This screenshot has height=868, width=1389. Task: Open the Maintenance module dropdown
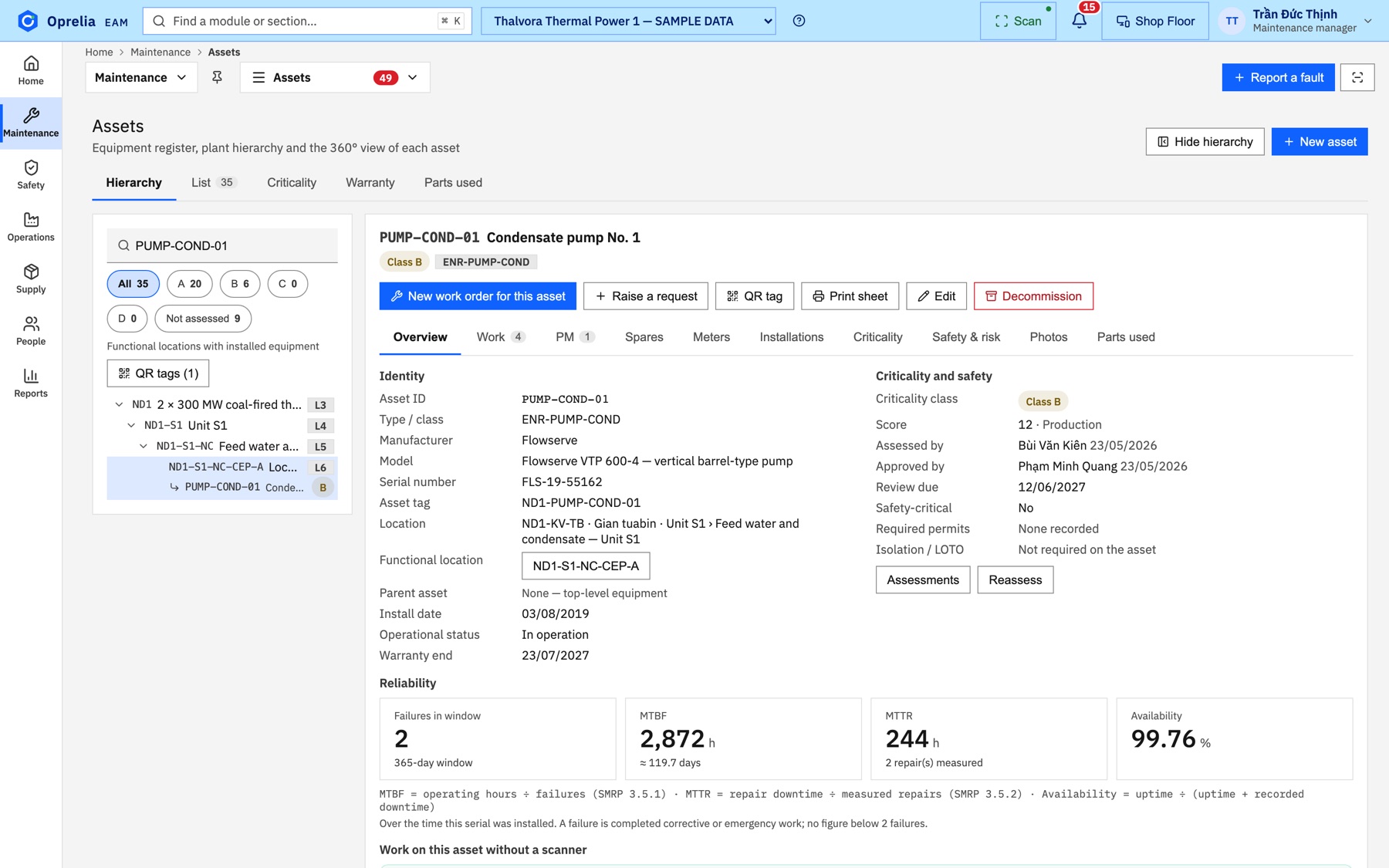[141, 77]
